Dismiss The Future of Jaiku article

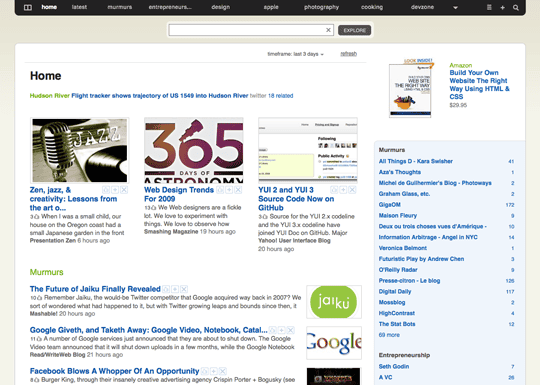pyautogui.click(x=184, y=289)
